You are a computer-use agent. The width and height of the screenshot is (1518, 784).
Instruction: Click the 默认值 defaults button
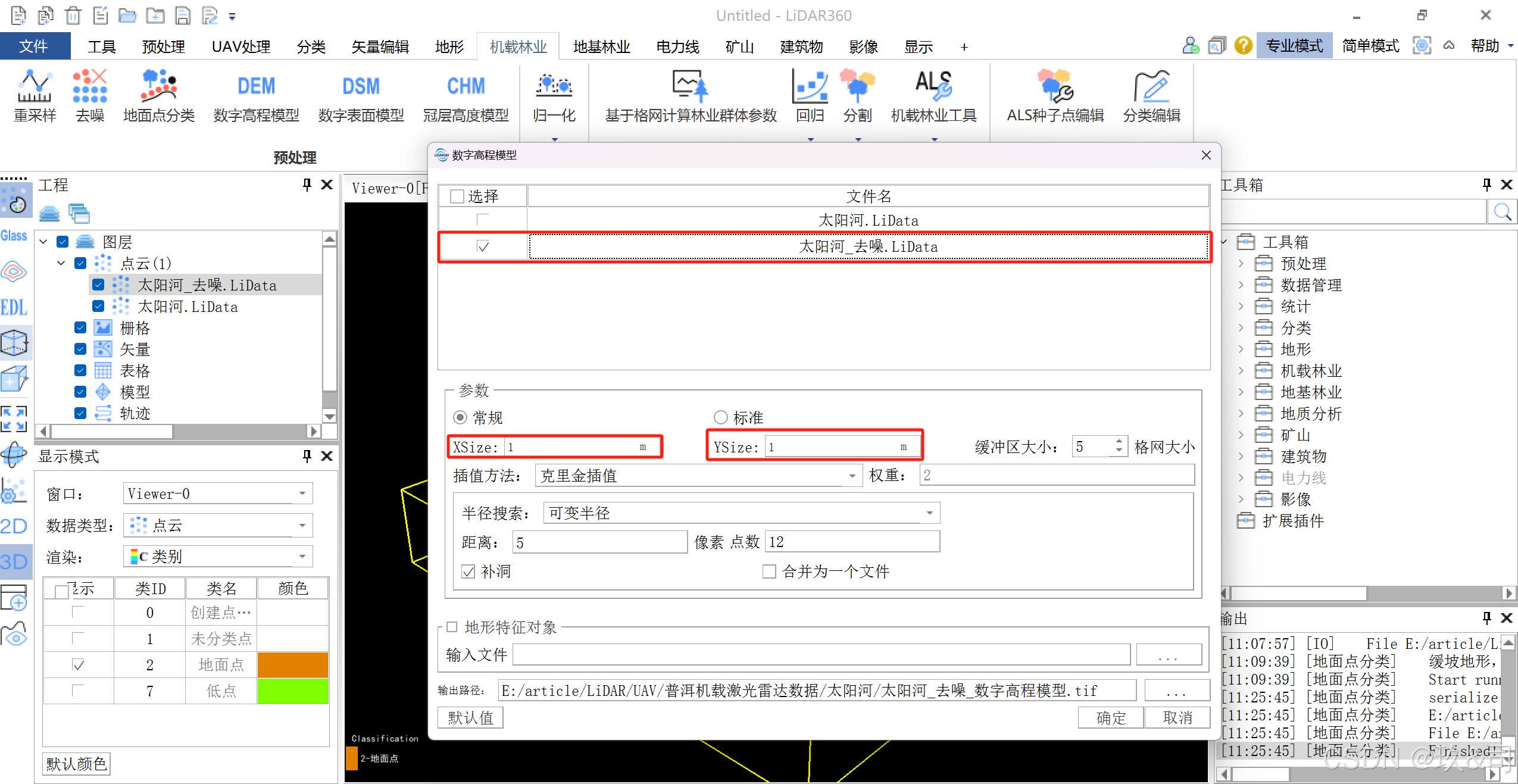(470, 718)
